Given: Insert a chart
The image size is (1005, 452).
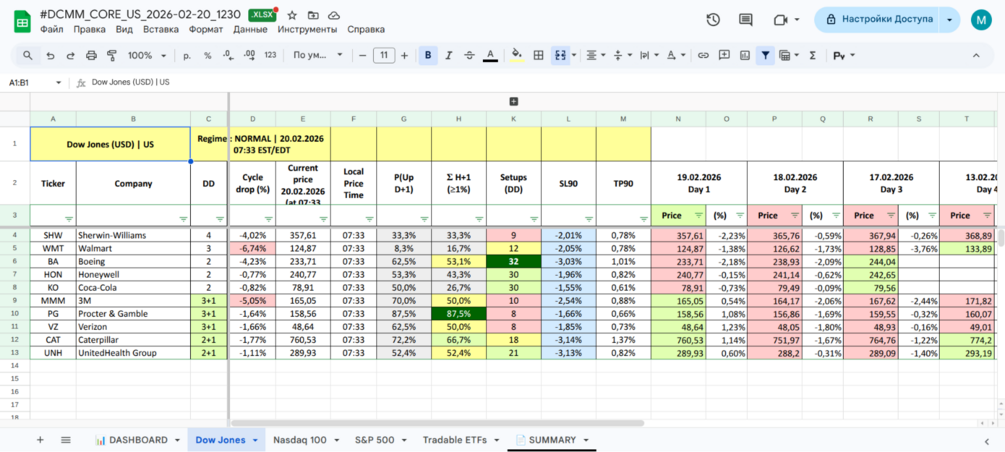Looking at the screenshot, I should 744,56.
